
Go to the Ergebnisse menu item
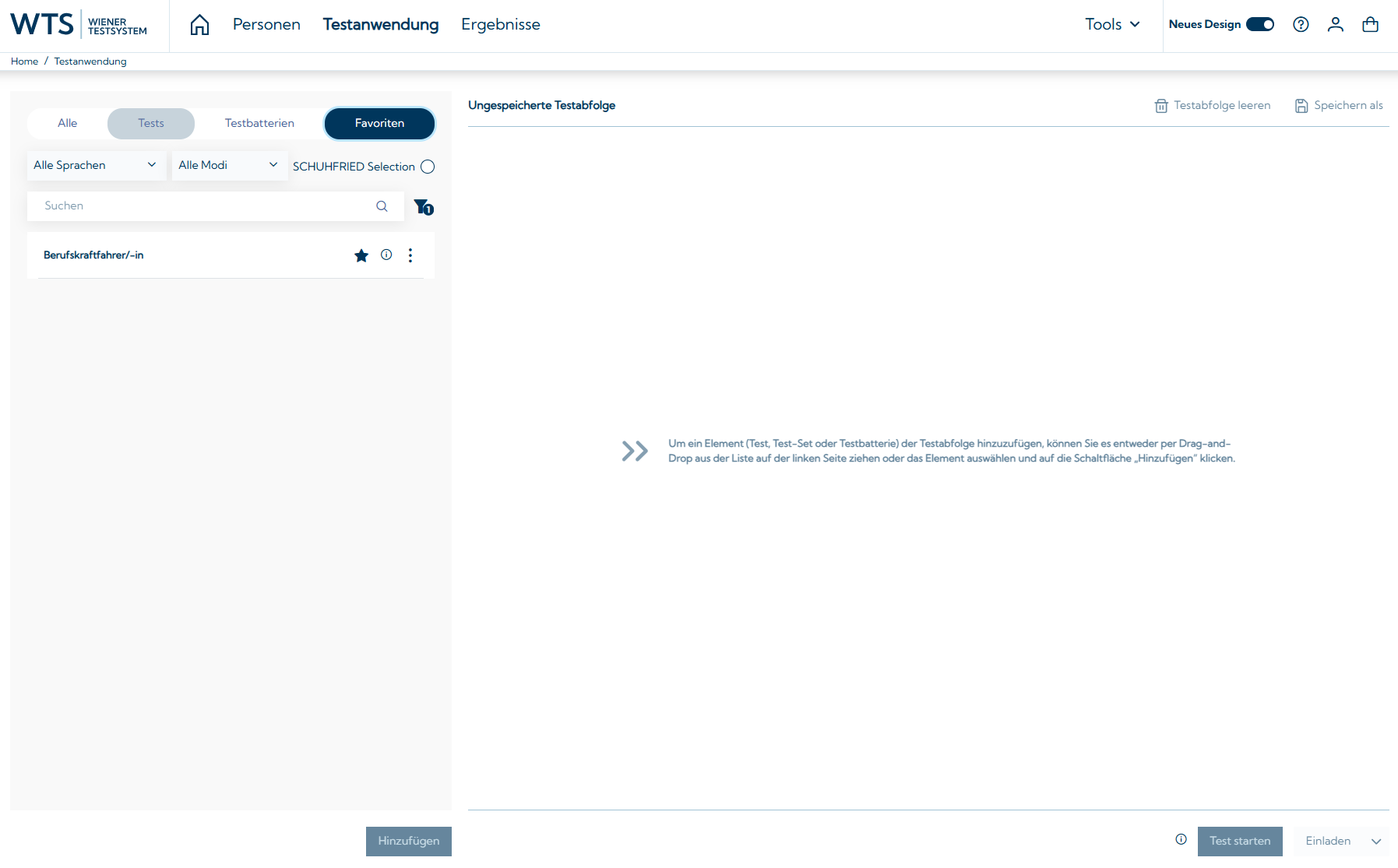tap(501, 25)
